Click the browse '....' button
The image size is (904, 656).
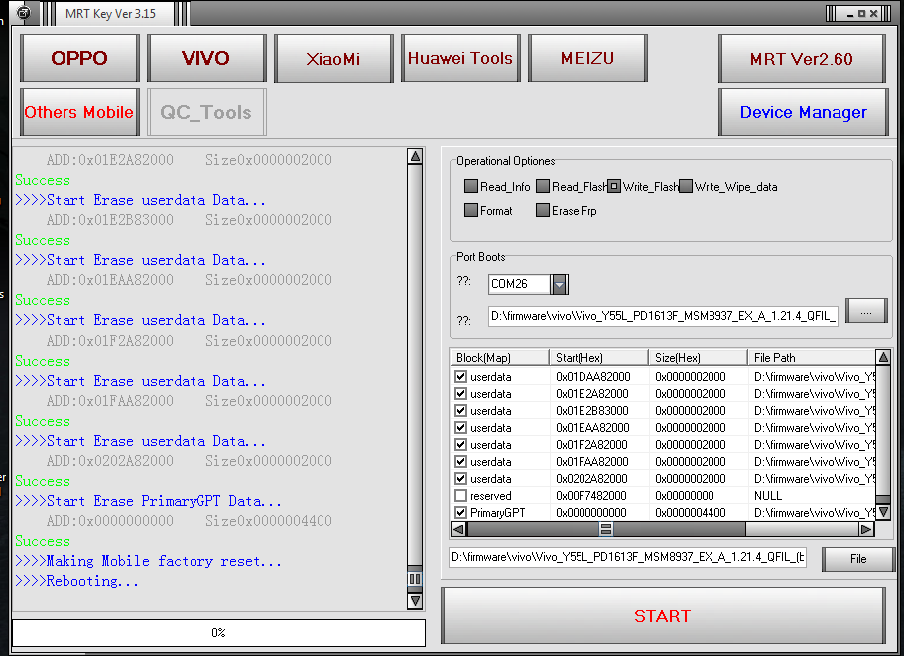865,311
